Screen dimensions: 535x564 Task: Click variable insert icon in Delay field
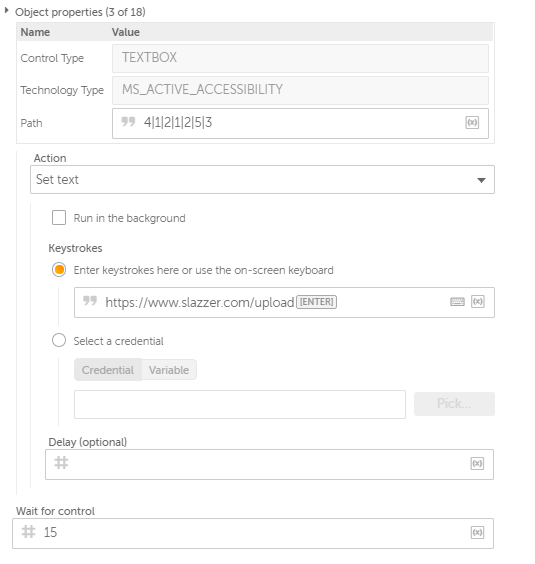[x=477, y=463]
